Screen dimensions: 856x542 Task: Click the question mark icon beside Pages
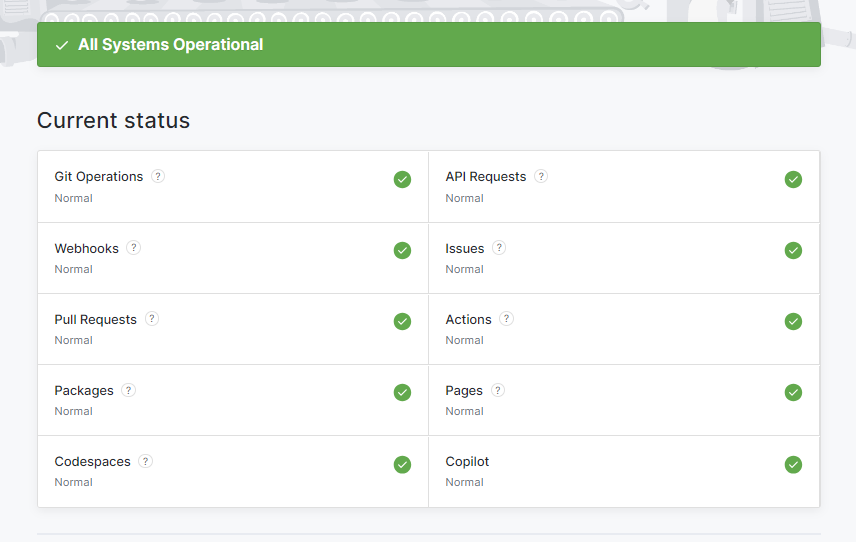pos(498,390)
